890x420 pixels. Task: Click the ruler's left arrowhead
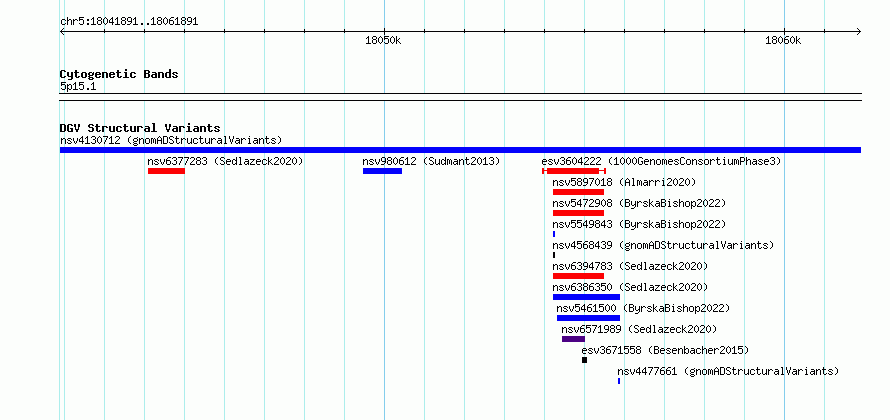[62, 32]
